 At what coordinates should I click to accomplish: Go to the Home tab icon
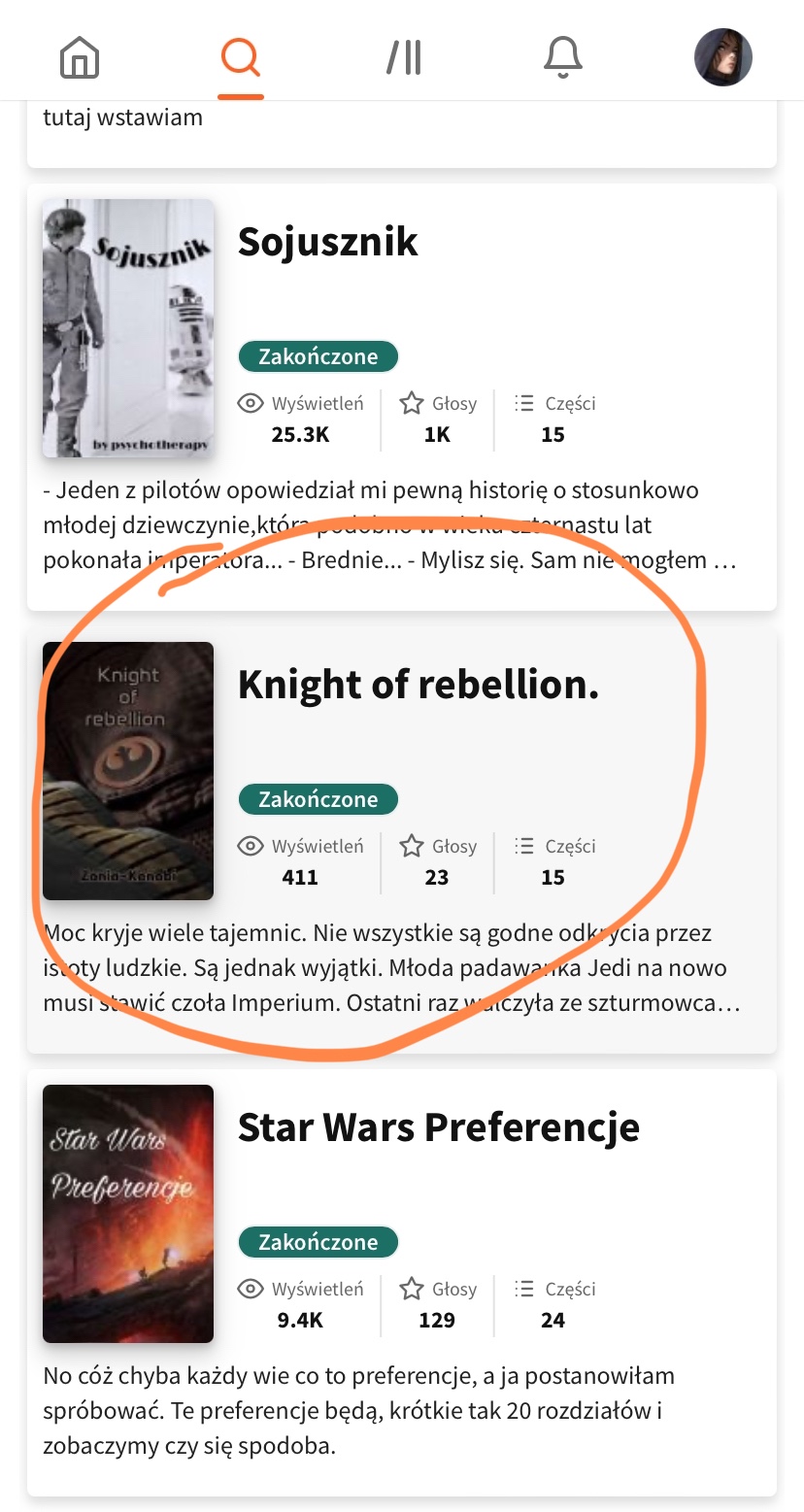coord(80,58)
